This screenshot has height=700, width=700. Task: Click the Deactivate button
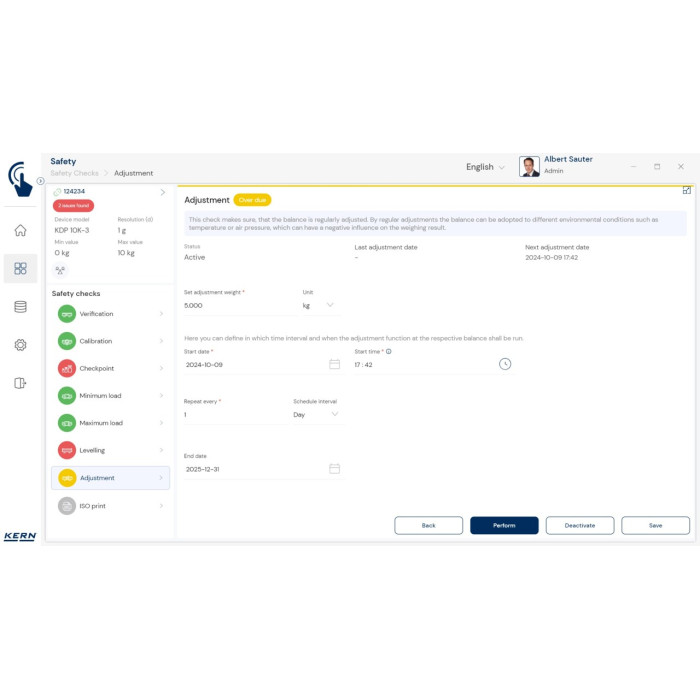(580, 525)
